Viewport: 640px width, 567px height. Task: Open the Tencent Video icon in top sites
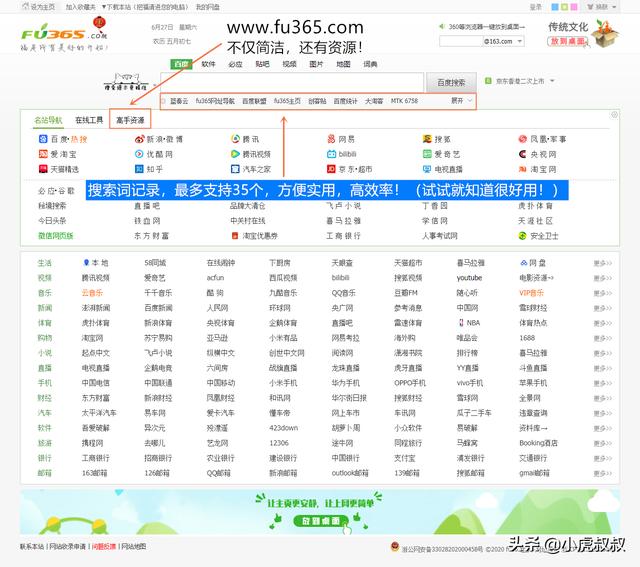(236, 154)
